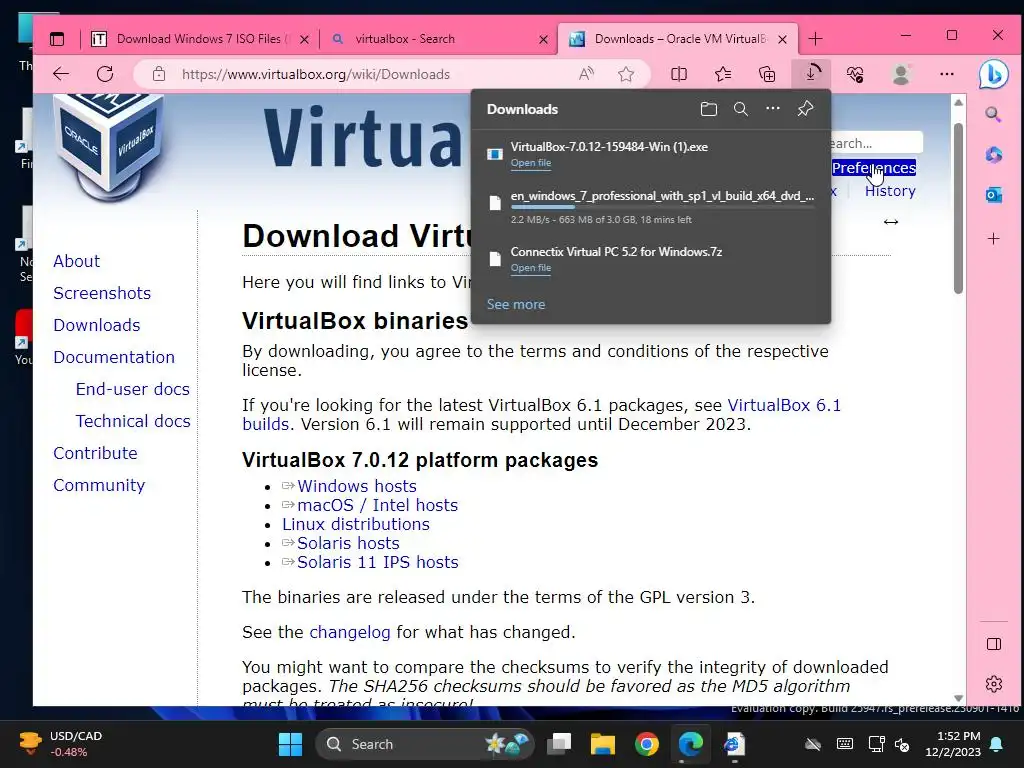Click See more in Downloads panel

pos(515,304)
